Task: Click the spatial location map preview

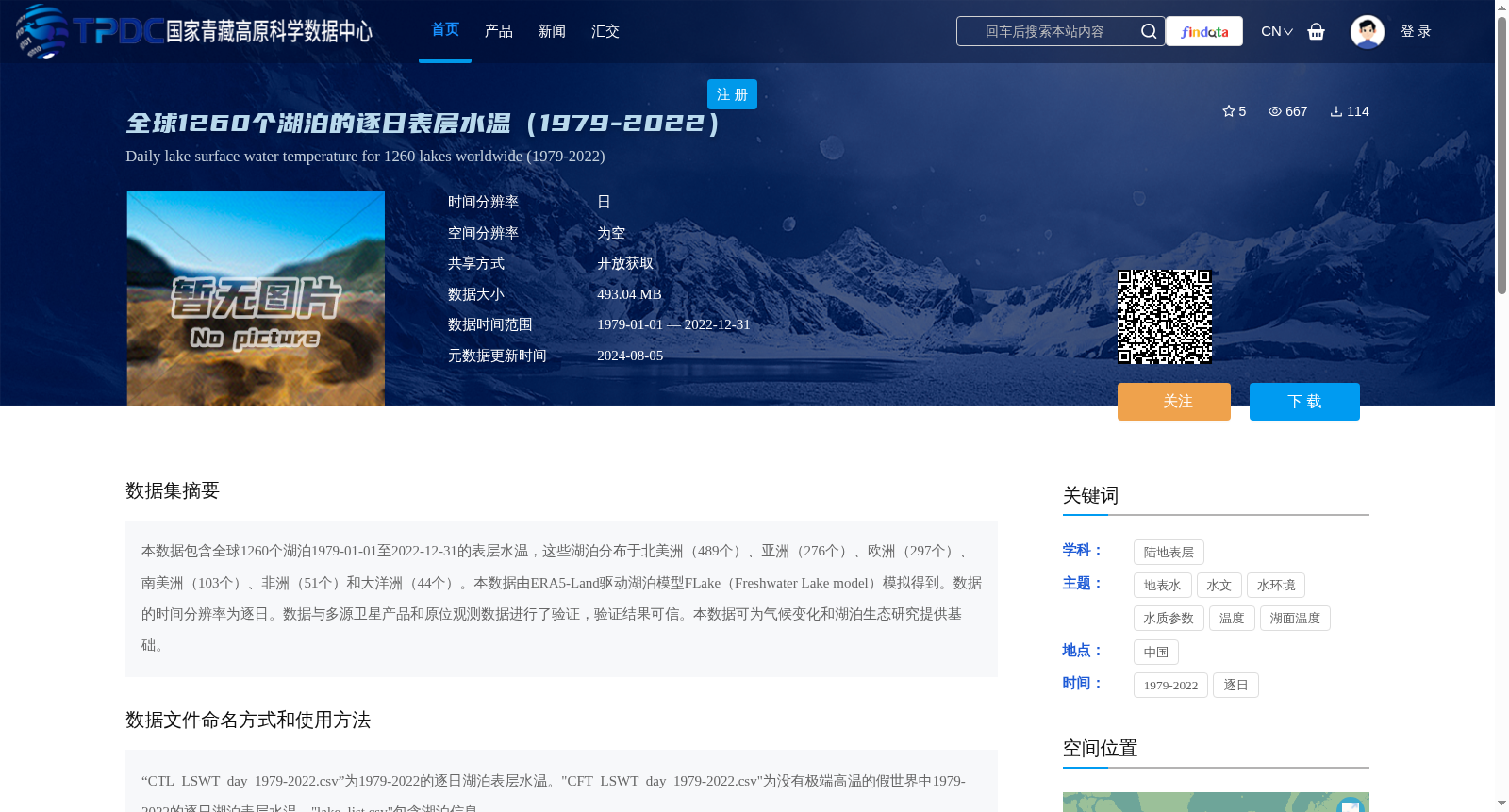Action: click(1216, 802)
